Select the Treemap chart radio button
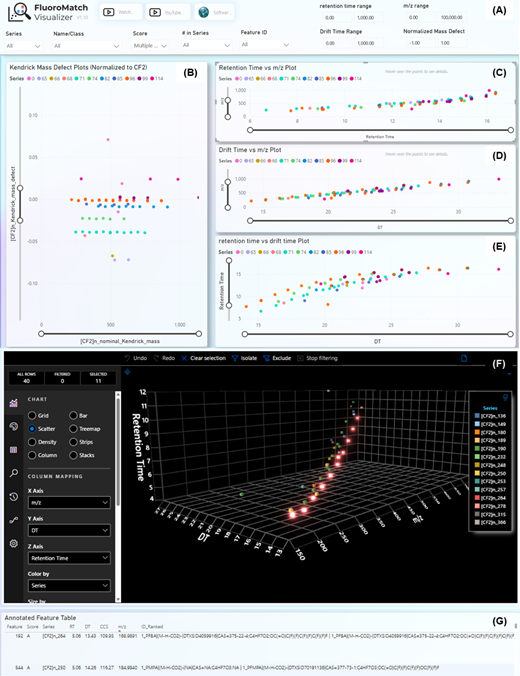This screenshot has height=676, width=520. pos(73,429)
